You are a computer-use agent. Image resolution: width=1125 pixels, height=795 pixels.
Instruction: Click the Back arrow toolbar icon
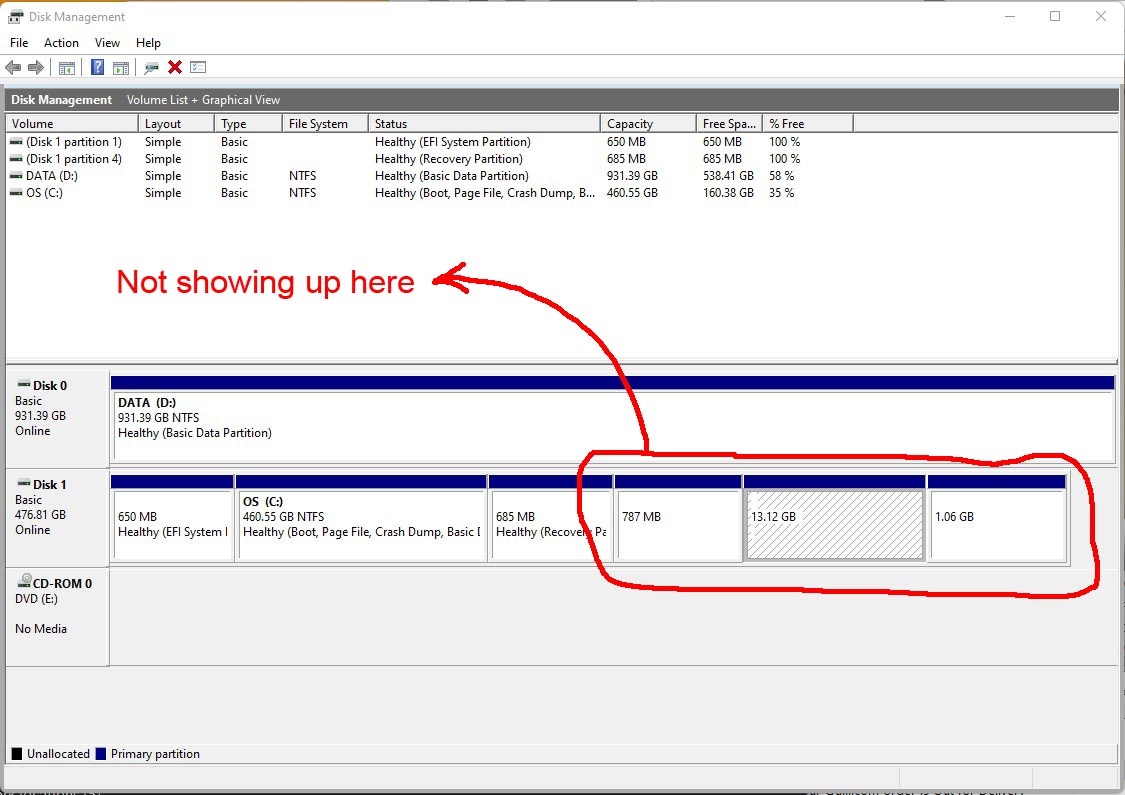tap(13, 67)
